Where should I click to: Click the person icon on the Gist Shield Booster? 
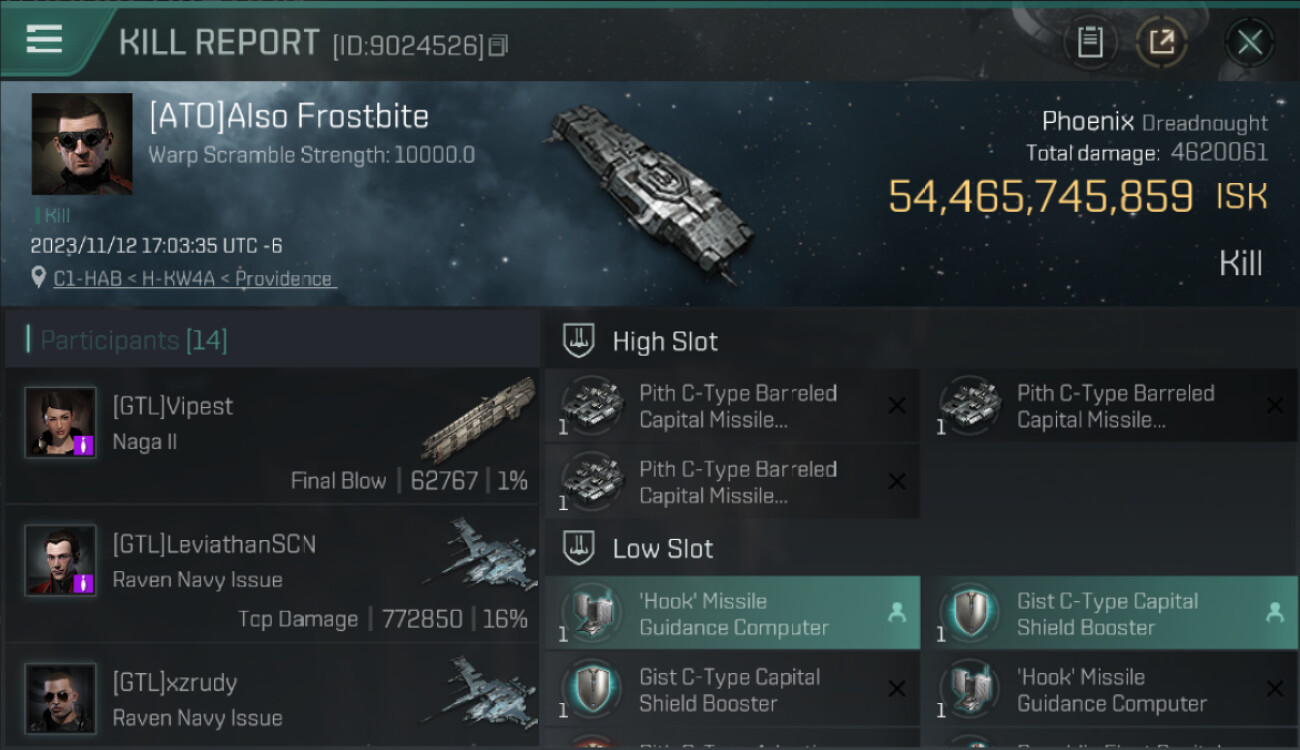pos(1275,614)
